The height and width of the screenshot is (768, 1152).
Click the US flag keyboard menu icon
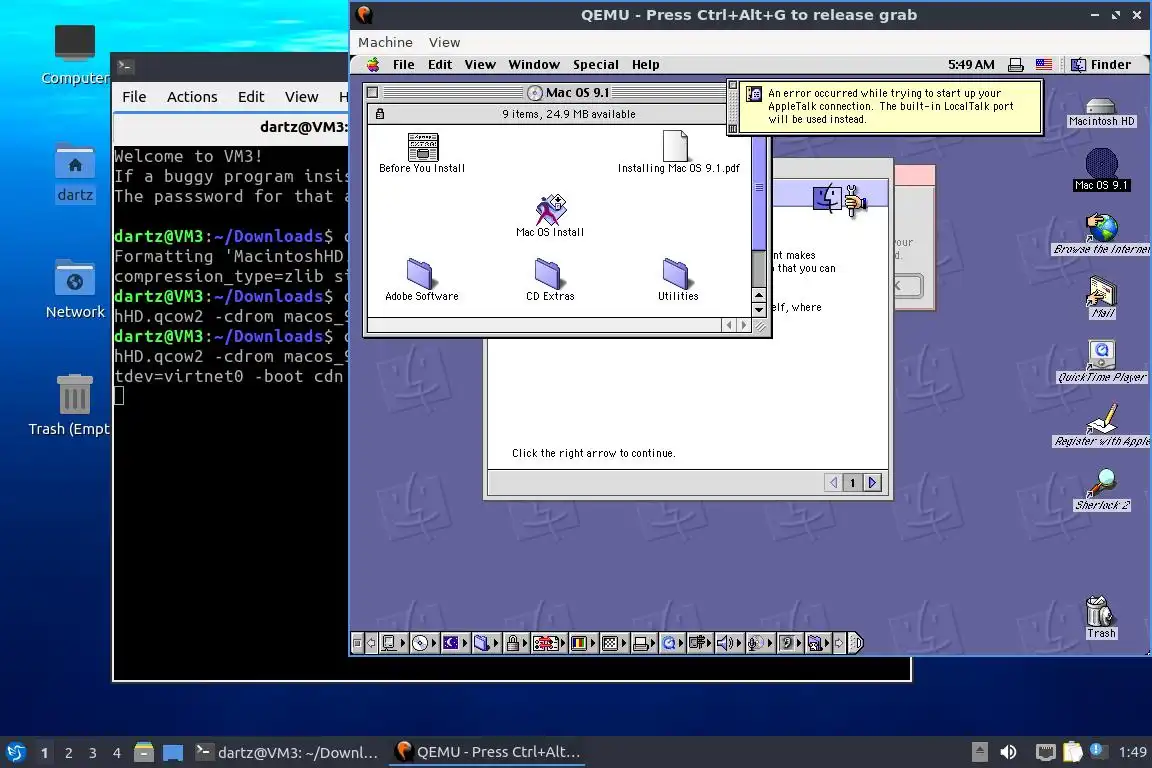tap(1043, 65)
